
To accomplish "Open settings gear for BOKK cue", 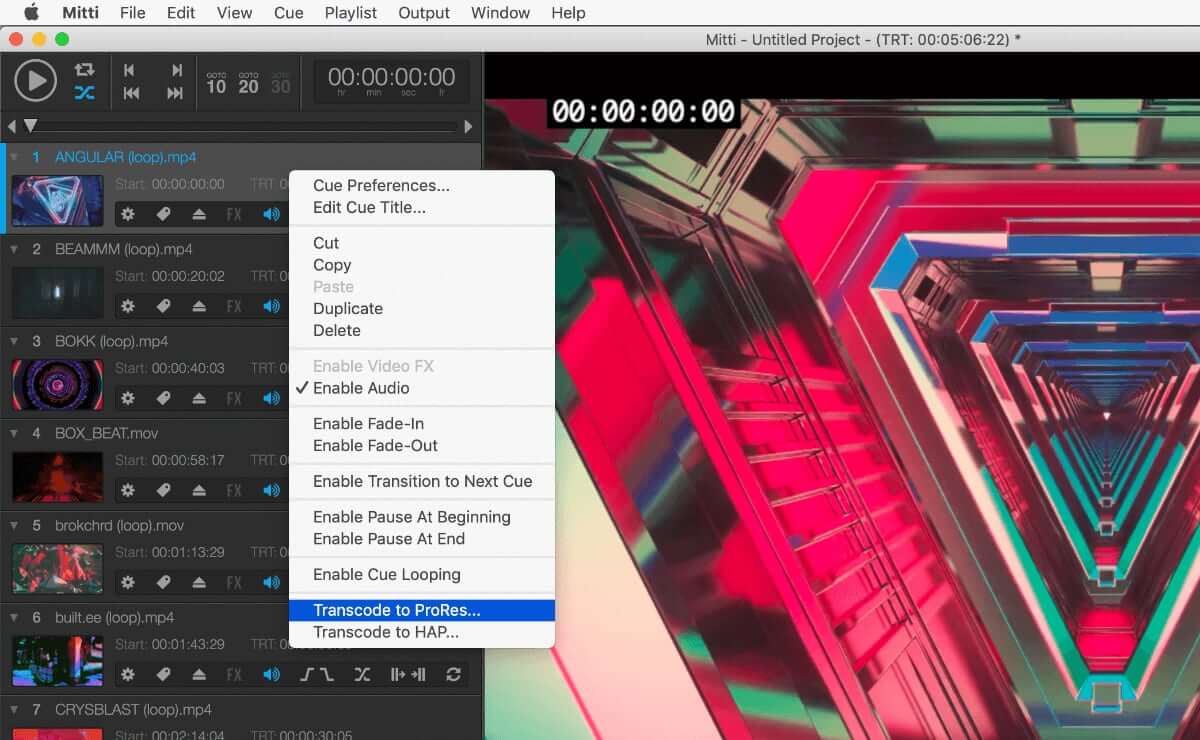I will coord(127,398).
